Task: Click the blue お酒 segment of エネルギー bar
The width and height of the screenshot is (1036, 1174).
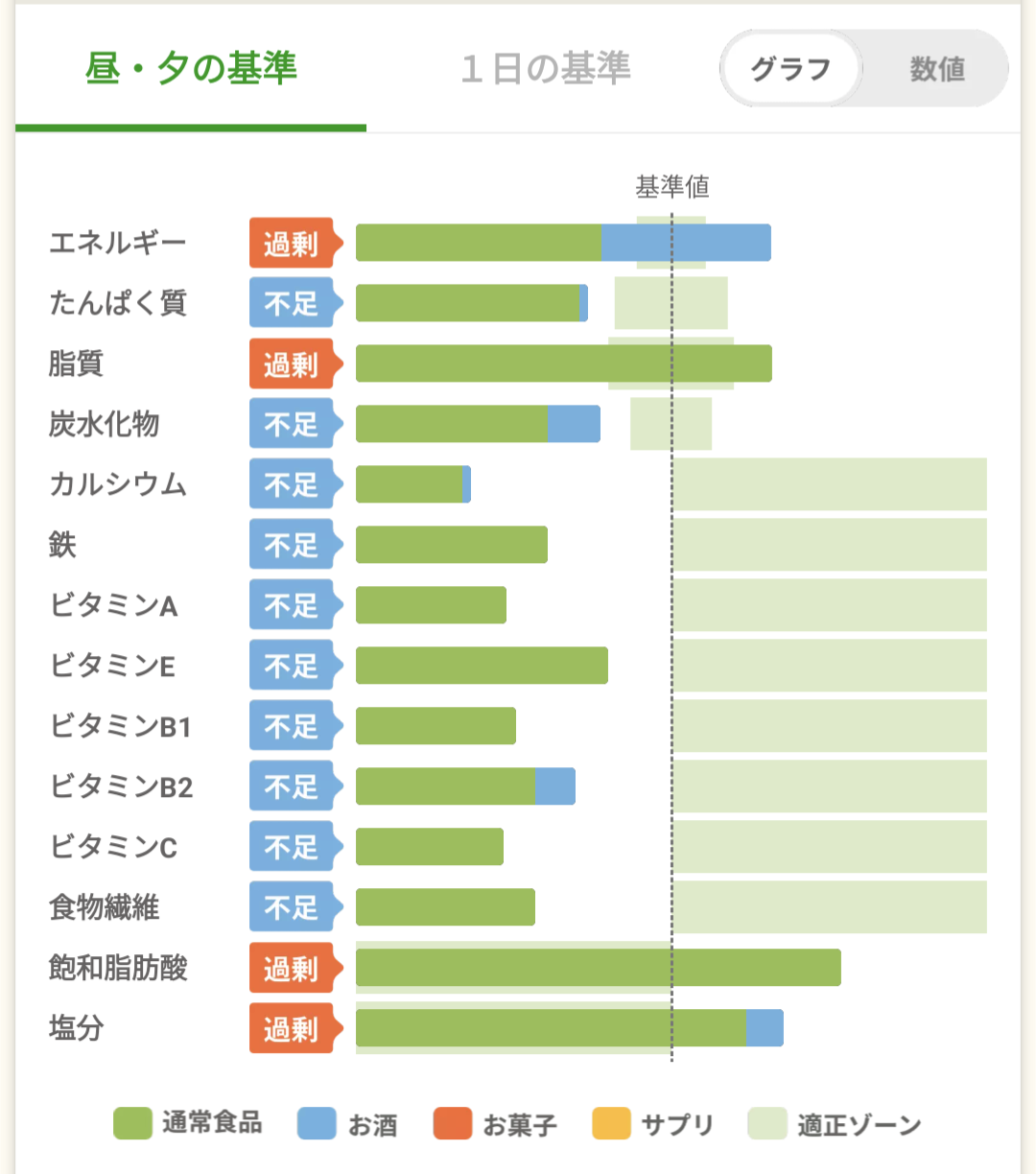Action: click(686, 243)
